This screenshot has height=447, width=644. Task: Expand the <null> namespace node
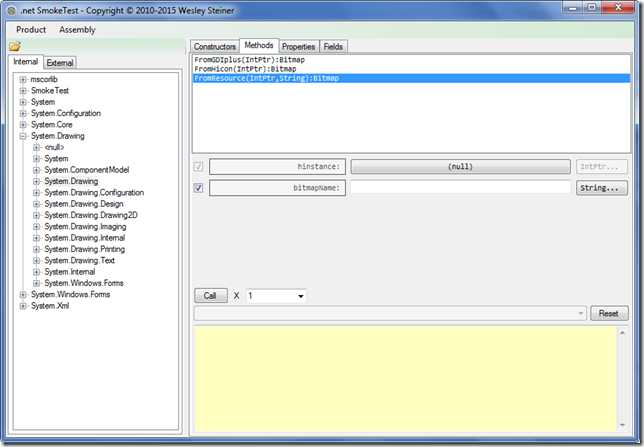[x=37, y=147]
